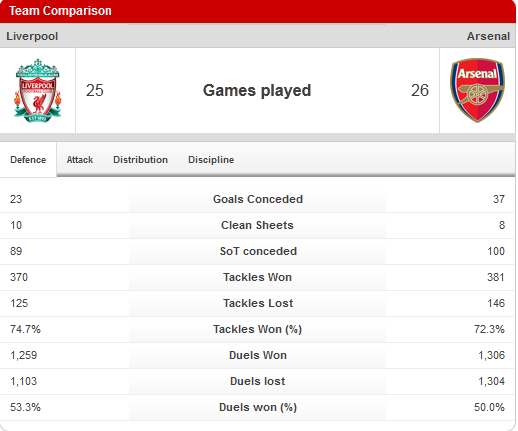Select the Goals Conceded row label

point(258,199)
